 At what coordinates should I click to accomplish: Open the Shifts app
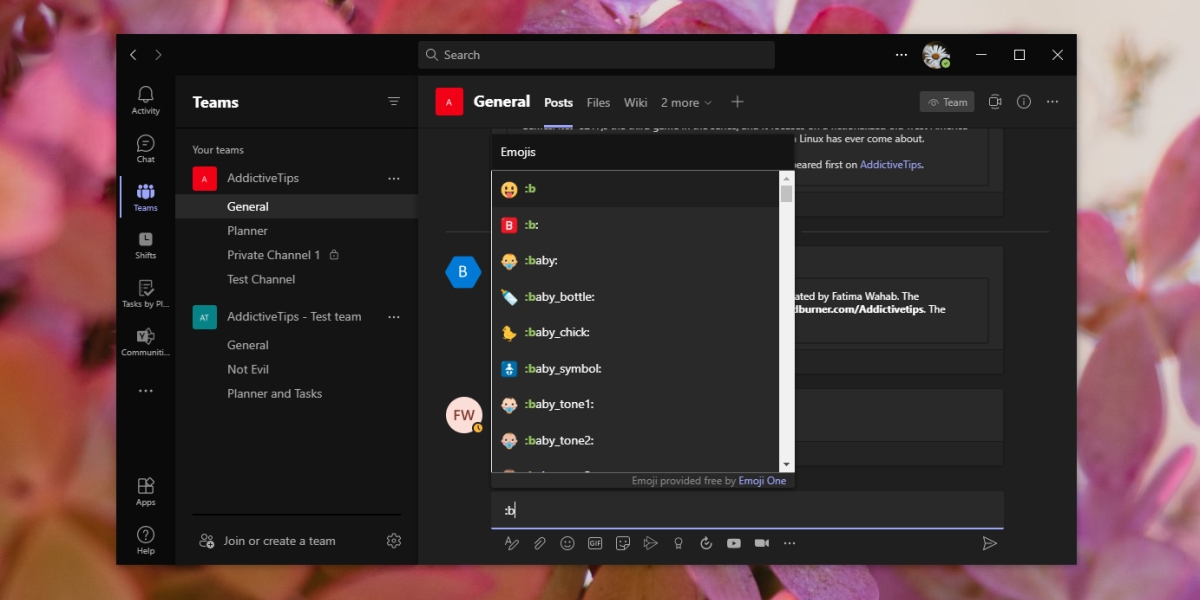click(x=146, y=245)
